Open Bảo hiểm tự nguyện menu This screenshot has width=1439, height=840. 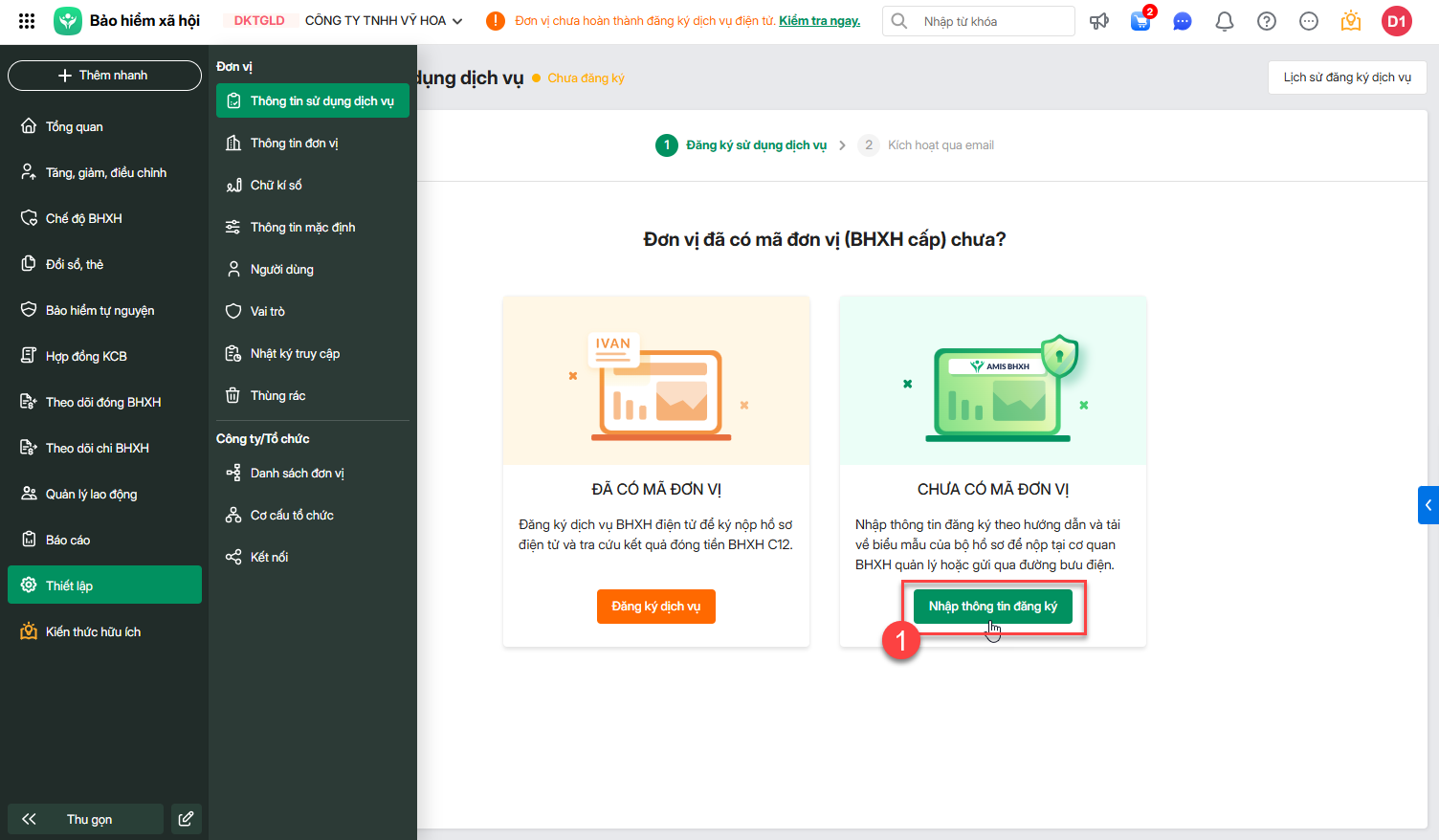[x=104, y=310]
